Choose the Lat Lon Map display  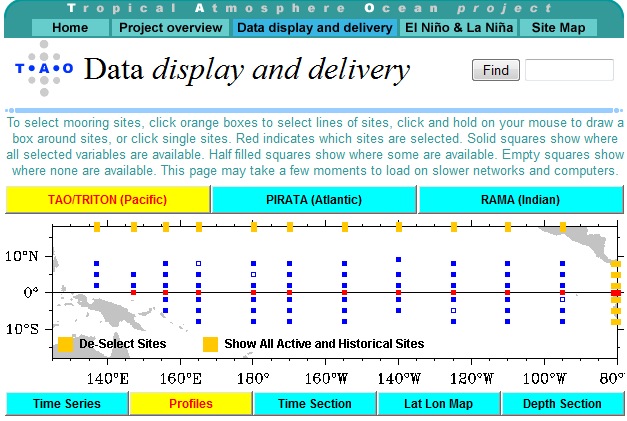point(438,404)
